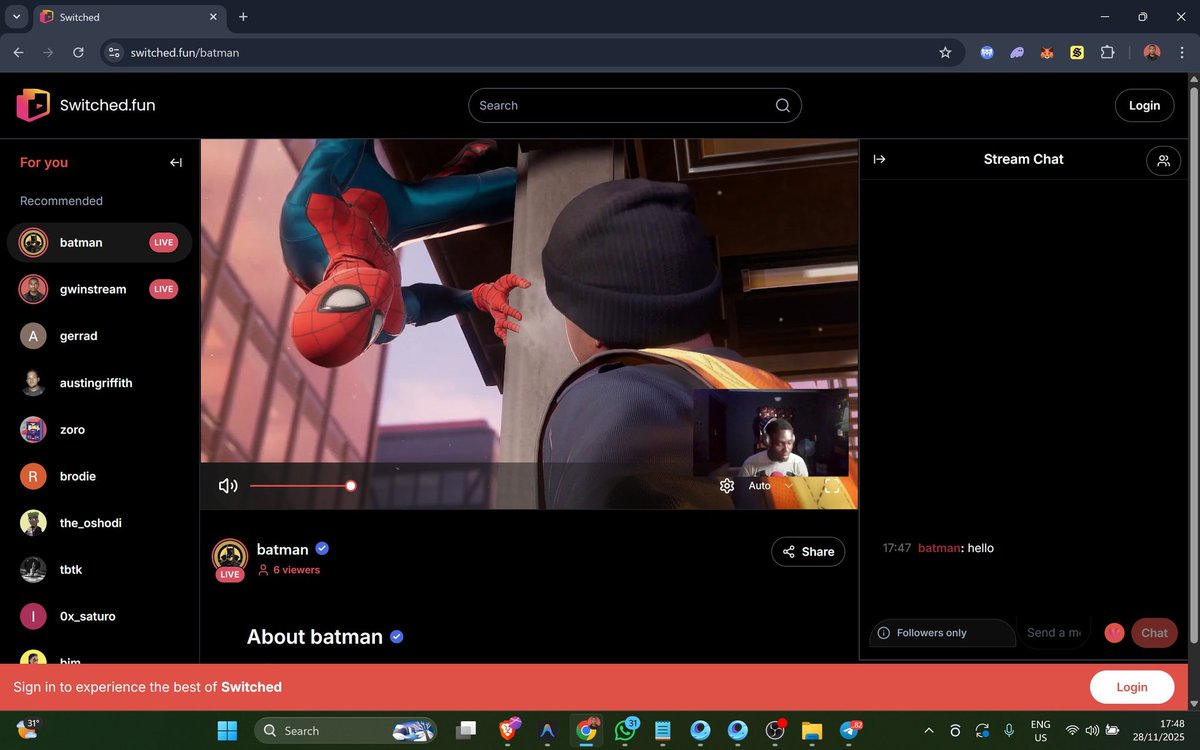Click batman's username in chat message
1200x750 pixels.
[x=939, y=548]
